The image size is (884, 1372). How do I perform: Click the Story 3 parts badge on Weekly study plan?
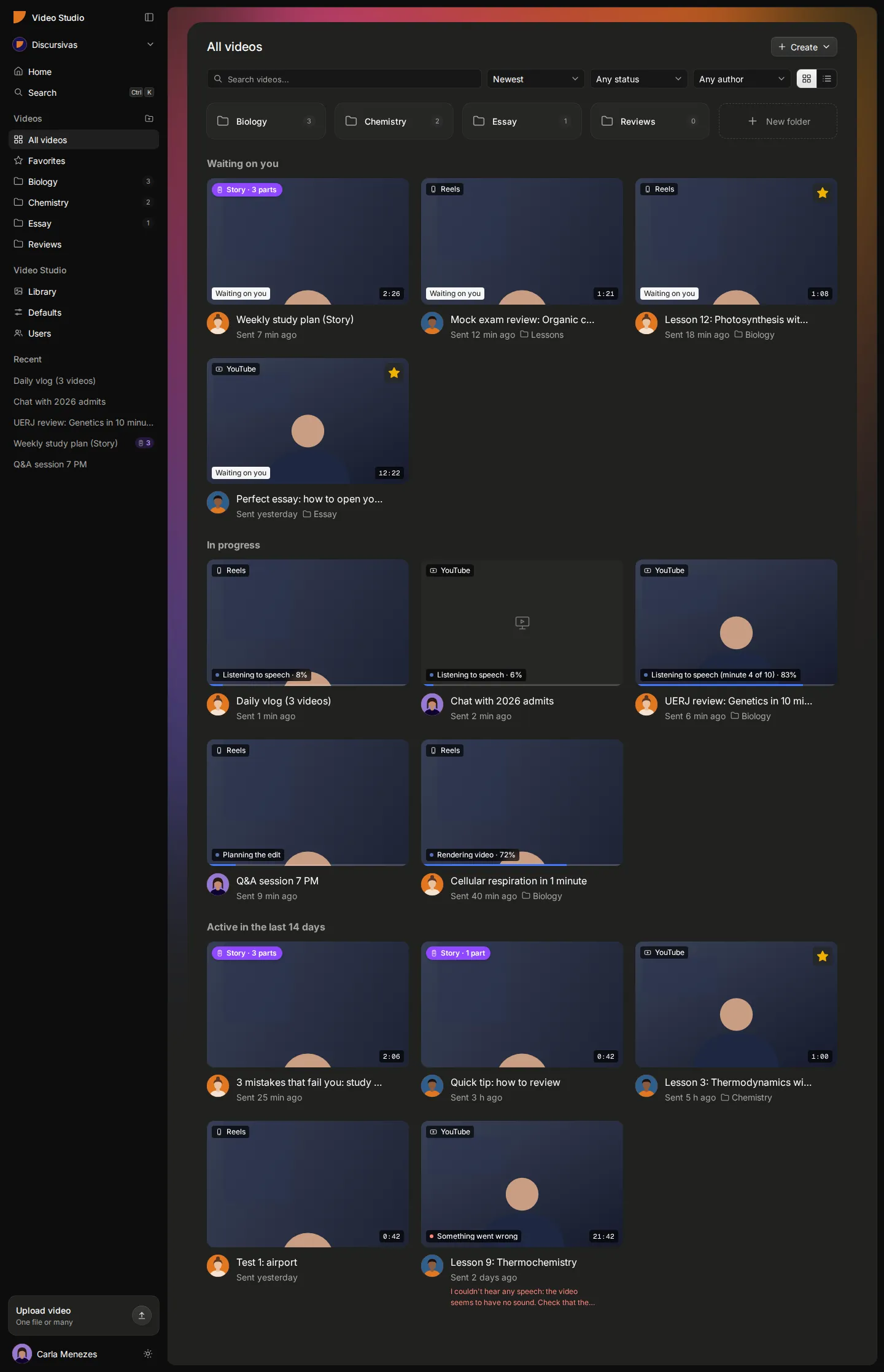click(247, 190)
